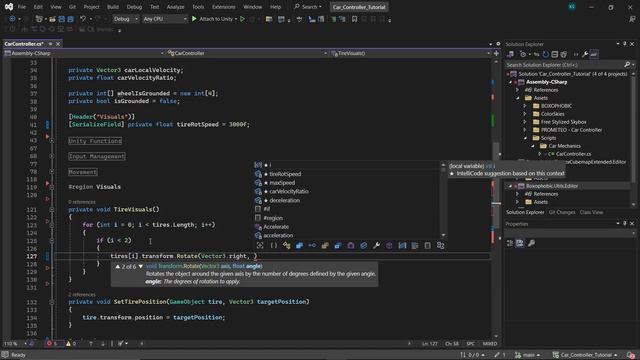
Task: Select PROMETEO - Car Controller folder
Action: pos(571,130)
